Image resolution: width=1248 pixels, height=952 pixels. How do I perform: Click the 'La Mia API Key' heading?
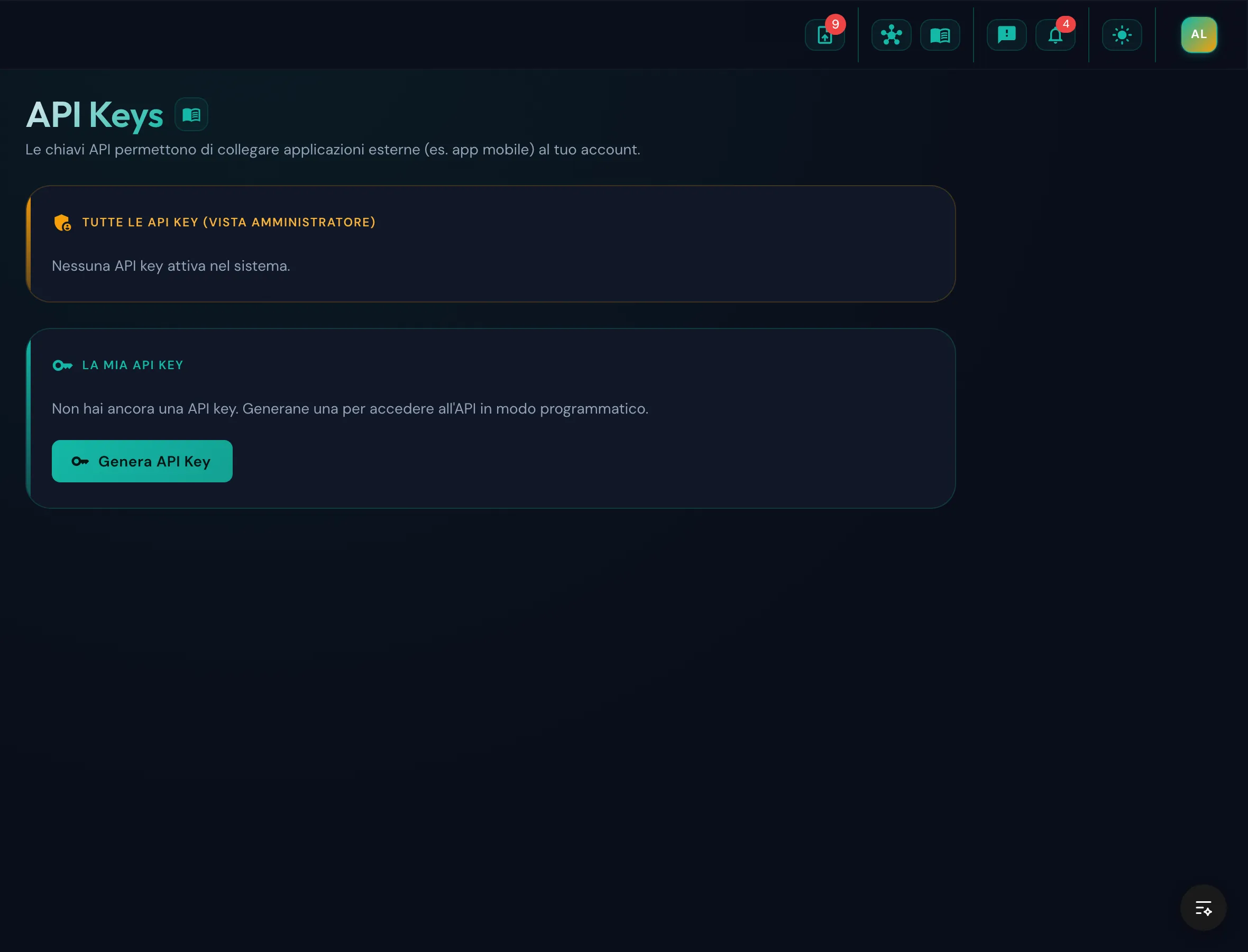pos(133,365)
